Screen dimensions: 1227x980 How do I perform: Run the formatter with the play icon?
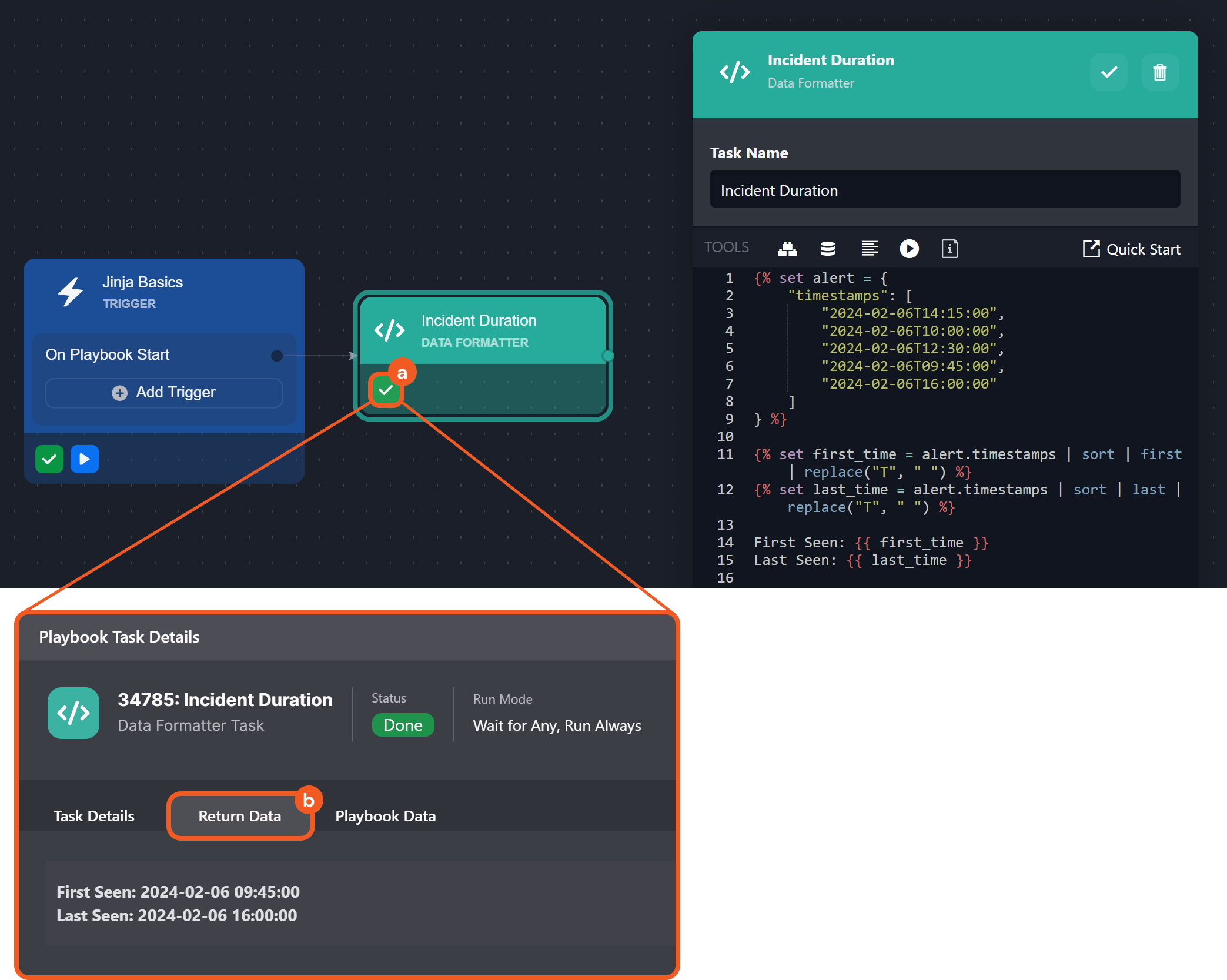pos(909,249)
